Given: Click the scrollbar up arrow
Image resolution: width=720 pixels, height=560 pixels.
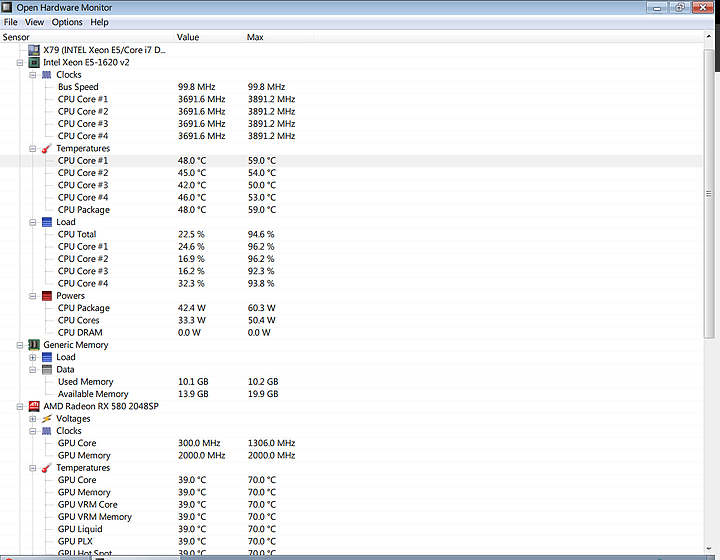Looking at the screenshot, I should (x=709, y=36).
